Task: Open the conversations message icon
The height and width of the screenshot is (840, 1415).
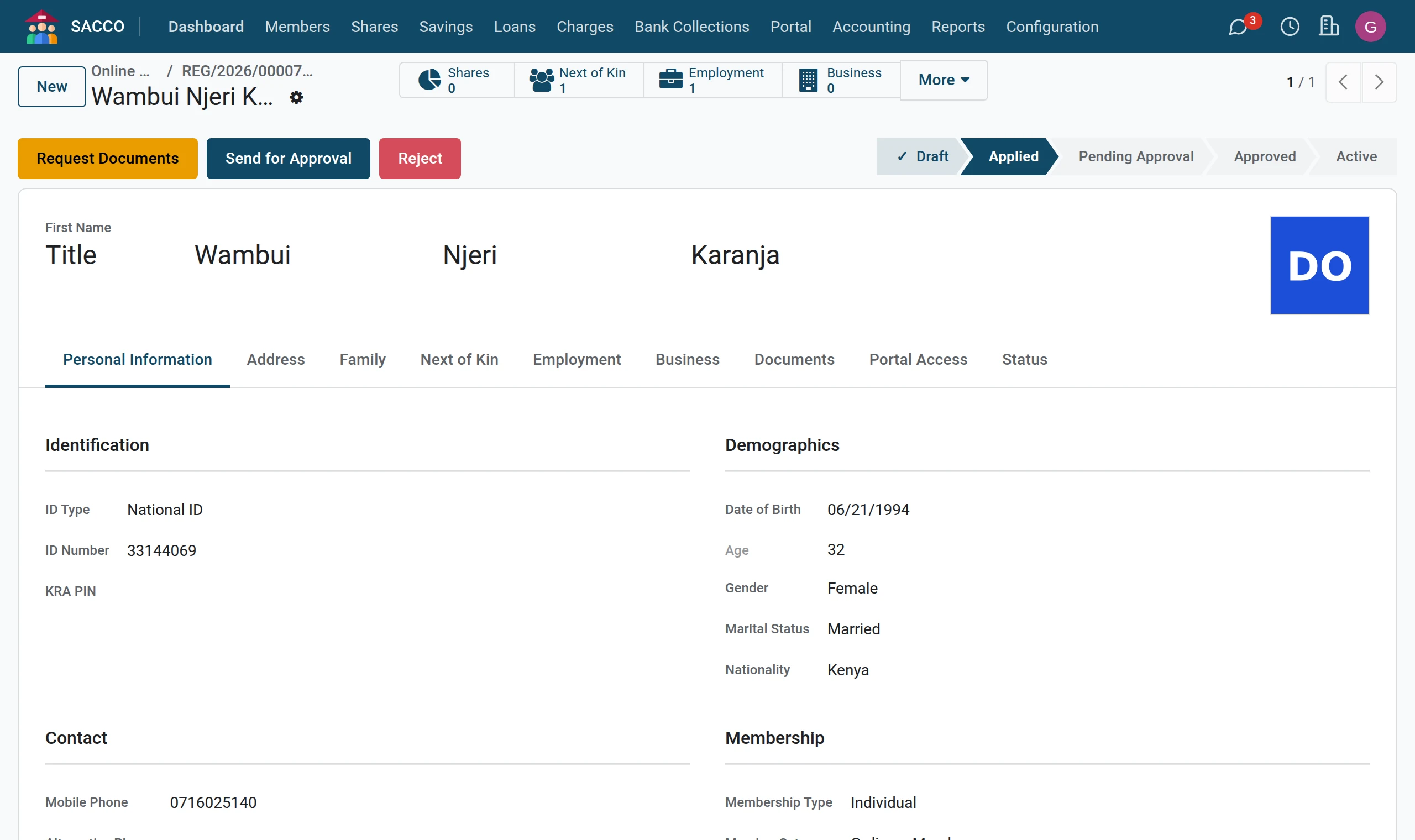Action: (x=1239, y=27)
